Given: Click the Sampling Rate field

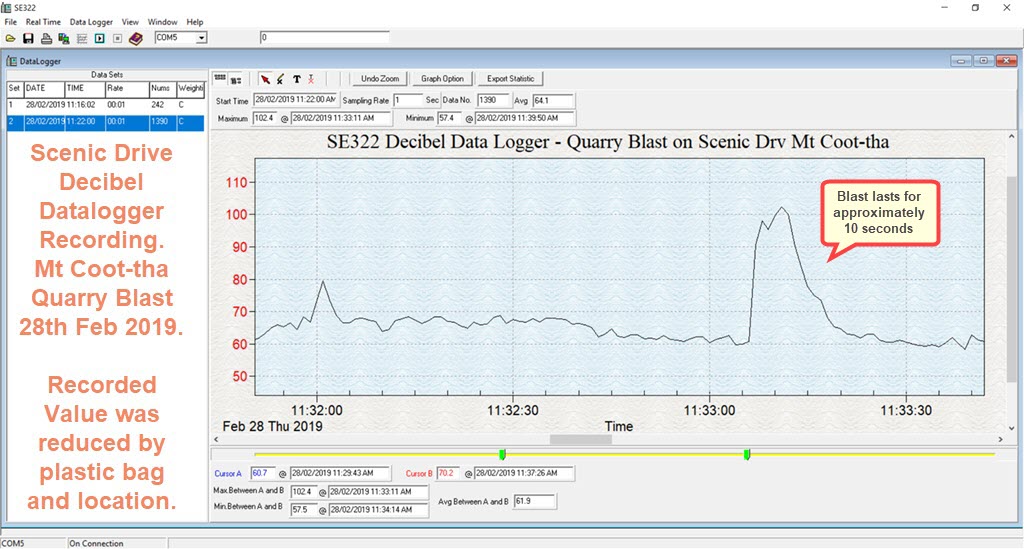Looking at the screenshot, I should pyautogui.click(x=408, y=100).
